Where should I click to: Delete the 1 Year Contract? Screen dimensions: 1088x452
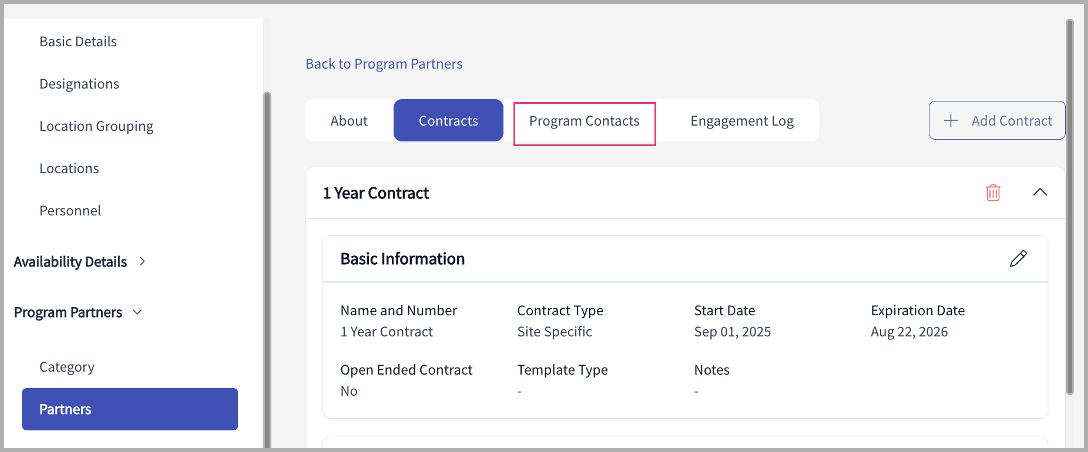tap(993, 193)
